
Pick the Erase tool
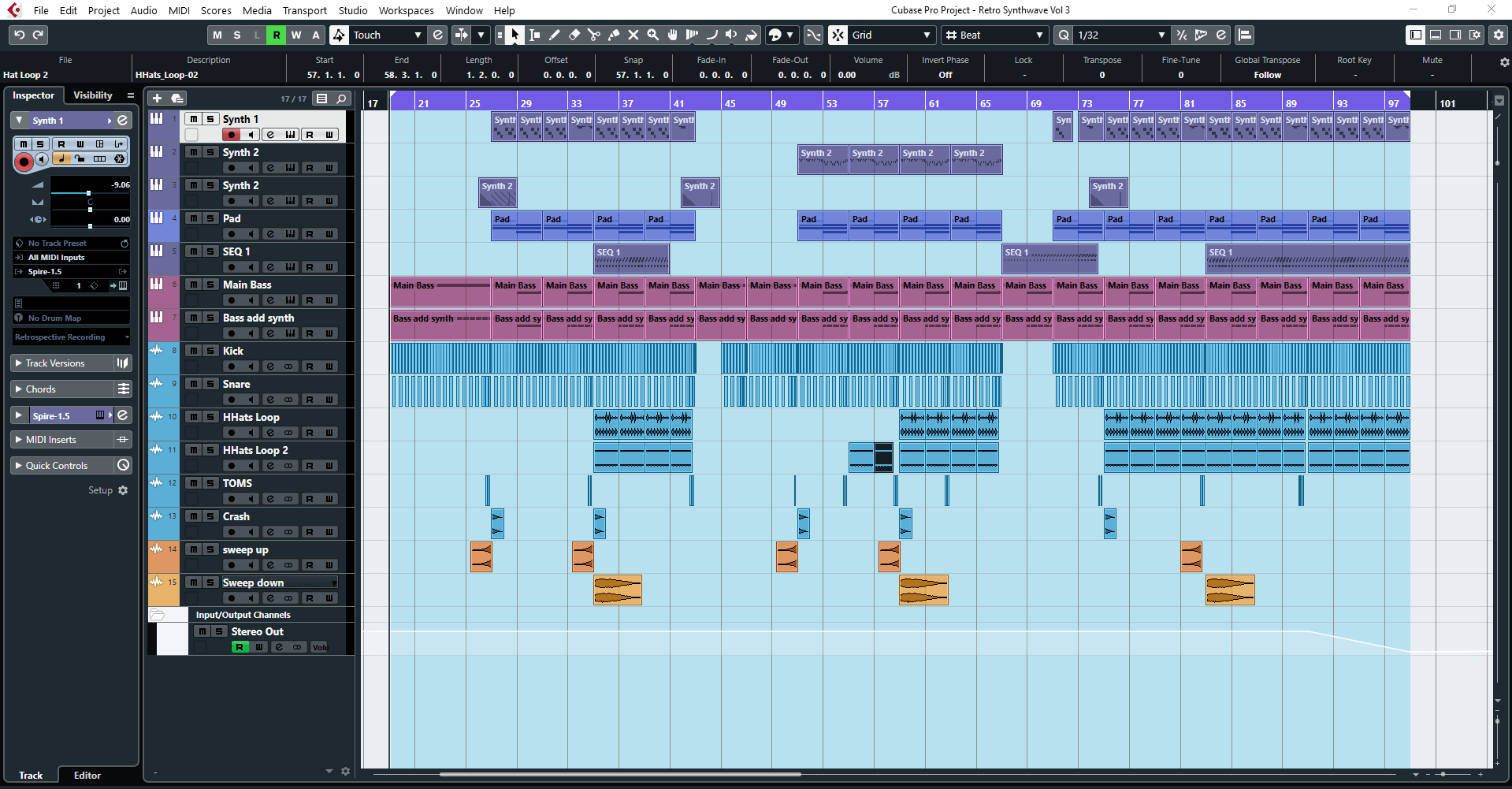[x=574, y=35]
